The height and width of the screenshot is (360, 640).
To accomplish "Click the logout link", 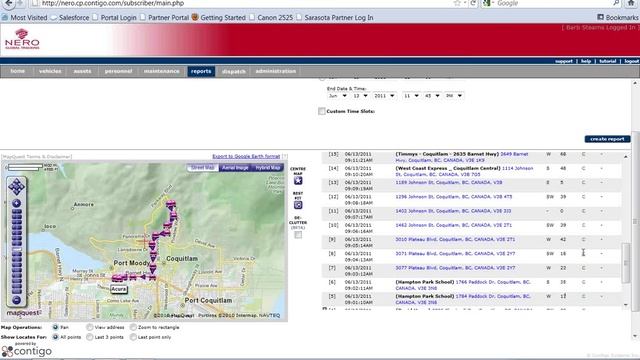I will pos(631,61).
